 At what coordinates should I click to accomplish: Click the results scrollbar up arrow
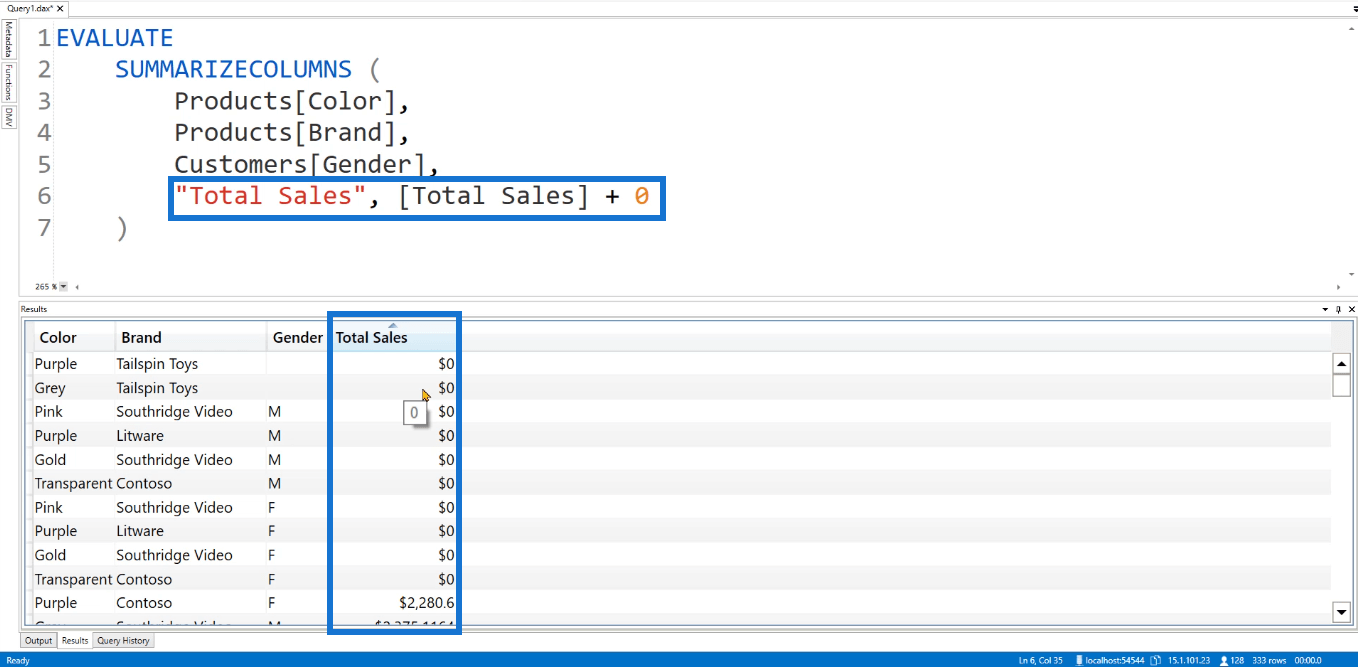point(1342,364)
